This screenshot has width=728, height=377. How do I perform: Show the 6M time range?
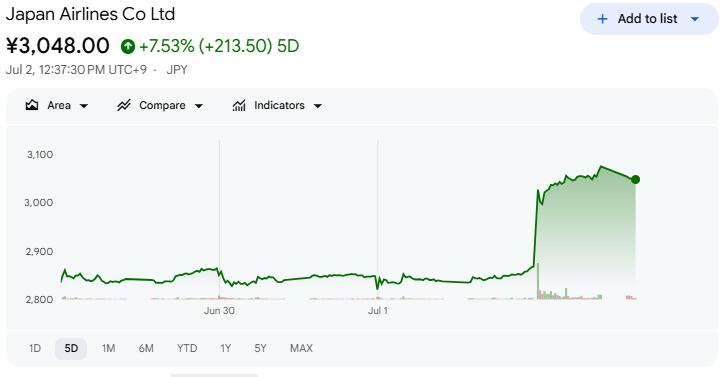(x=146, y=348)
